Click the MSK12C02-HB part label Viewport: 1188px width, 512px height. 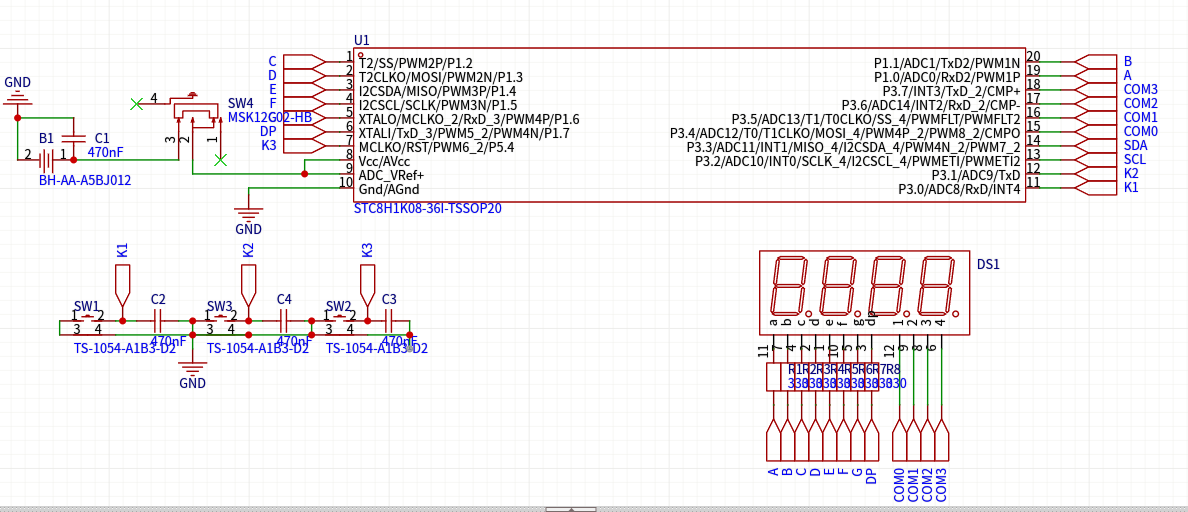click(x=269, y=118)
